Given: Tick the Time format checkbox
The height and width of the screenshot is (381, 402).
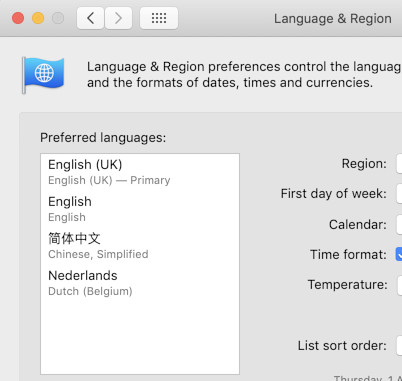Looking at the screenshot, I should (399, 254).
